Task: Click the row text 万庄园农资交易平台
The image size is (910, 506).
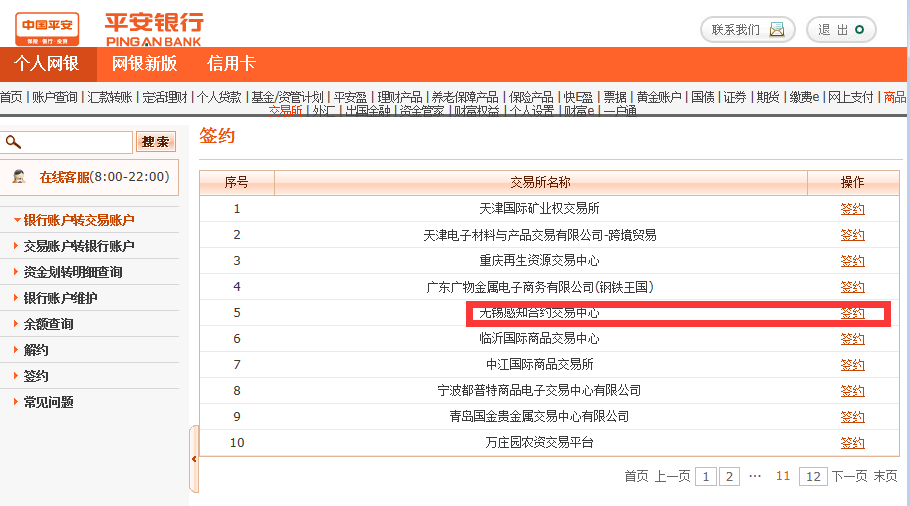Action: [540, 443]
